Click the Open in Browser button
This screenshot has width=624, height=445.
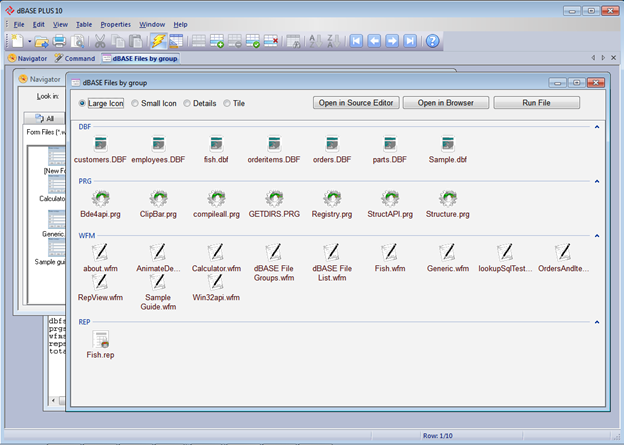tap(446, 103)
